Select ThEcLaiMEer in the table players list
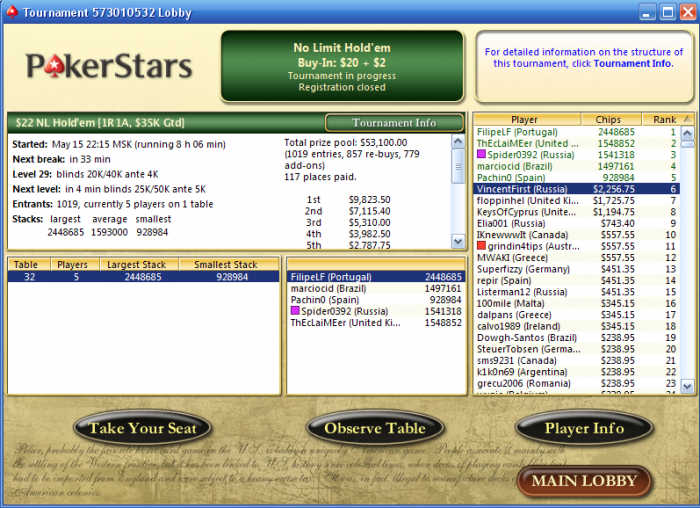This screenshot has height=508, width=700. coord(375,322)
